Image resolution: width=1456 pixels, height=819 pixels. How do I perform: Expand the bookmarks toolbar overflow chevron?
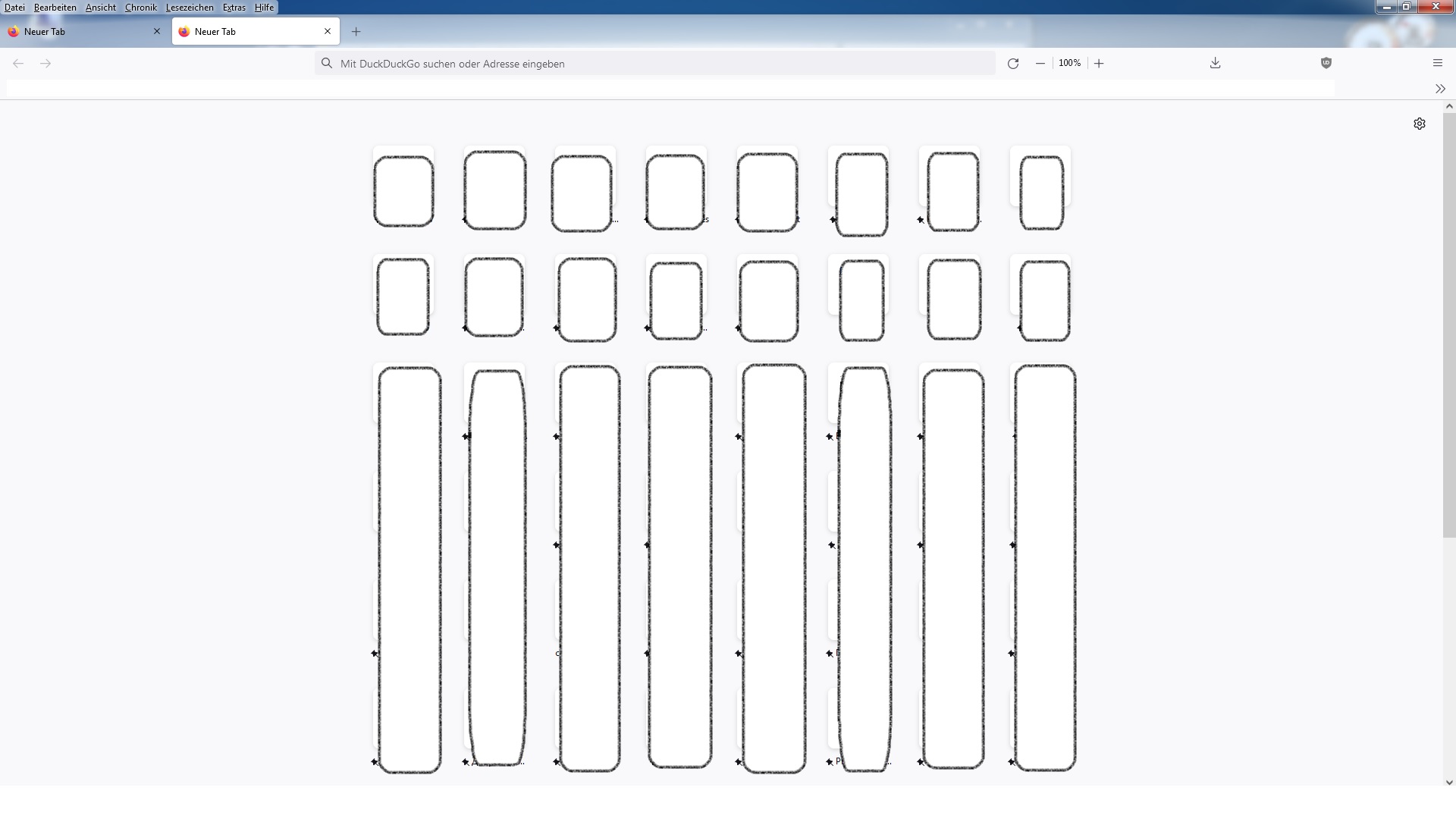point(1439,89)
